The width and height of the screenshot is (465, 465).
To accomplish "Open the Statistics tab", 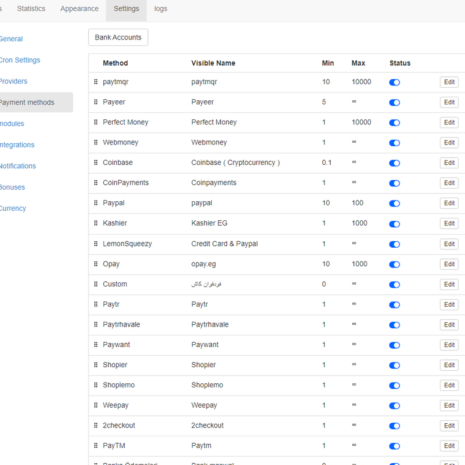I will coord(31,9).
